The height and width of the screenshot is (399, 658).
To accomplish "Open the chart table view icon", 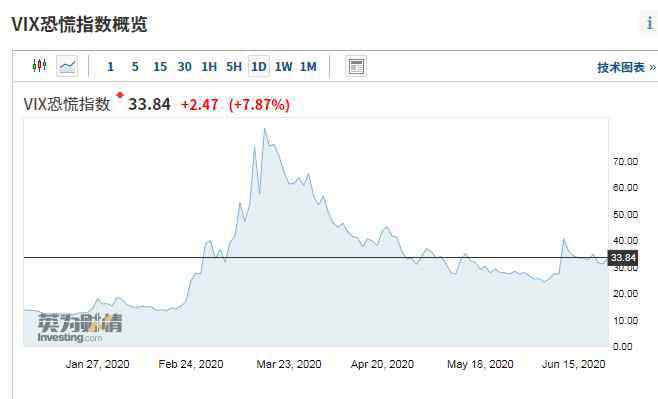I will click(356, 66).
